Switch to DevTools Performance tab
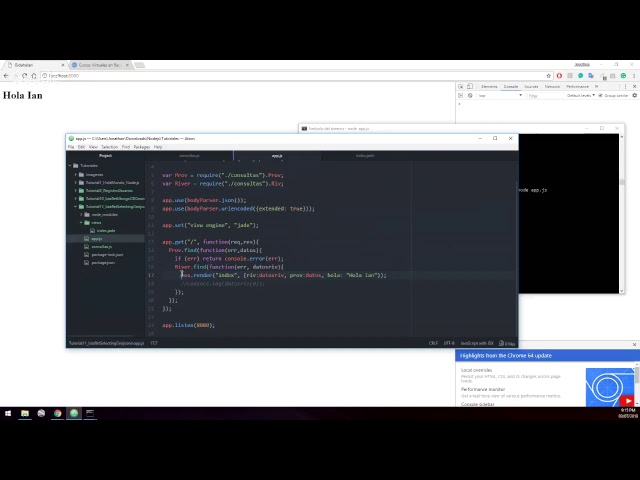Image resolution: width=640 pixels, height=480 pixels. click(x=577, y=87)
